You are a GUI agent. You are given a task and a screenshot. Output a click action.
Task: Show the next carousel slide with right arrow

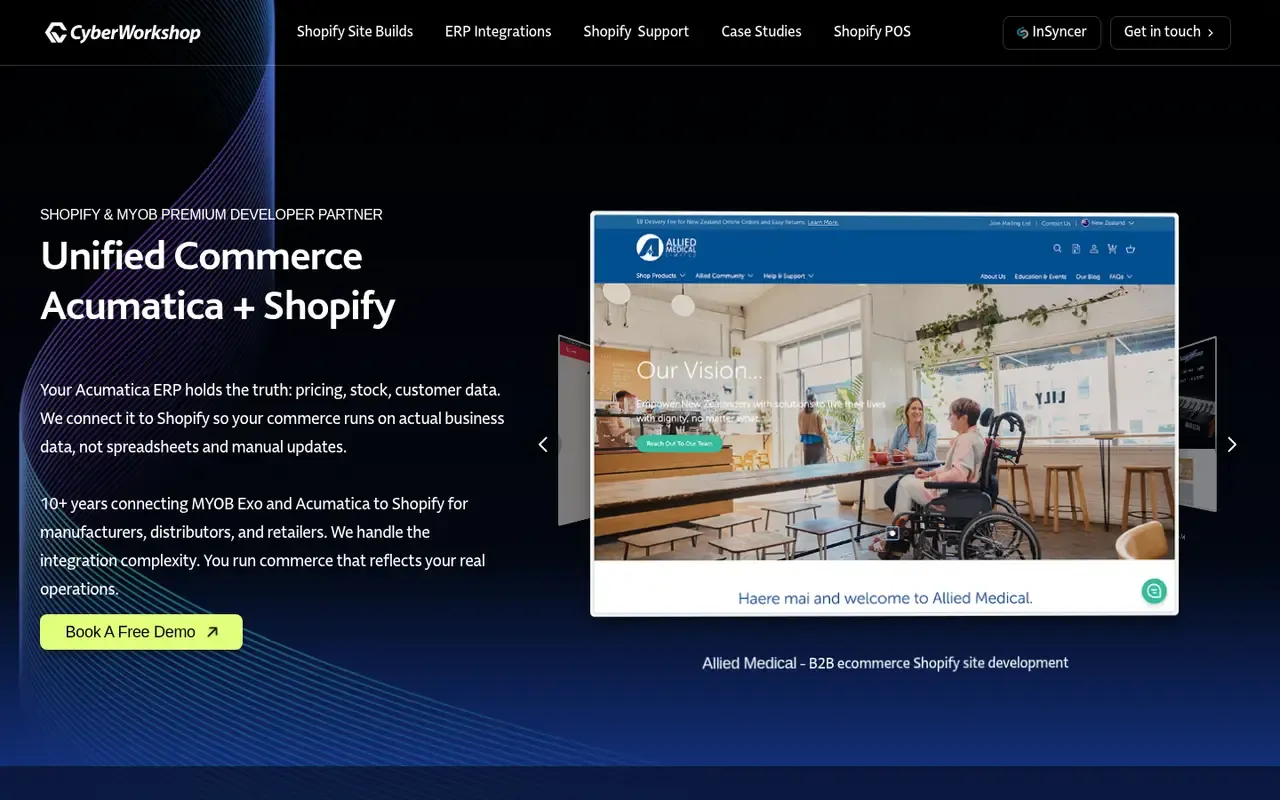[1232, 444]
